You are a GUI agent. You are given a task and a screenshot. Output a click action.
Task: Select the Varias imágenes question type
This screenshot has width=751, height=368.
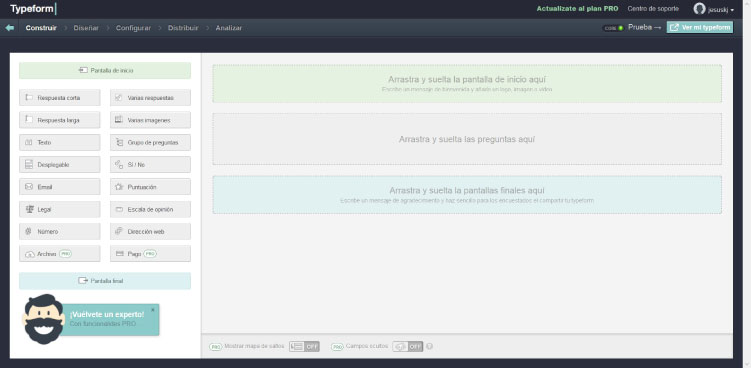click(150, 120)
